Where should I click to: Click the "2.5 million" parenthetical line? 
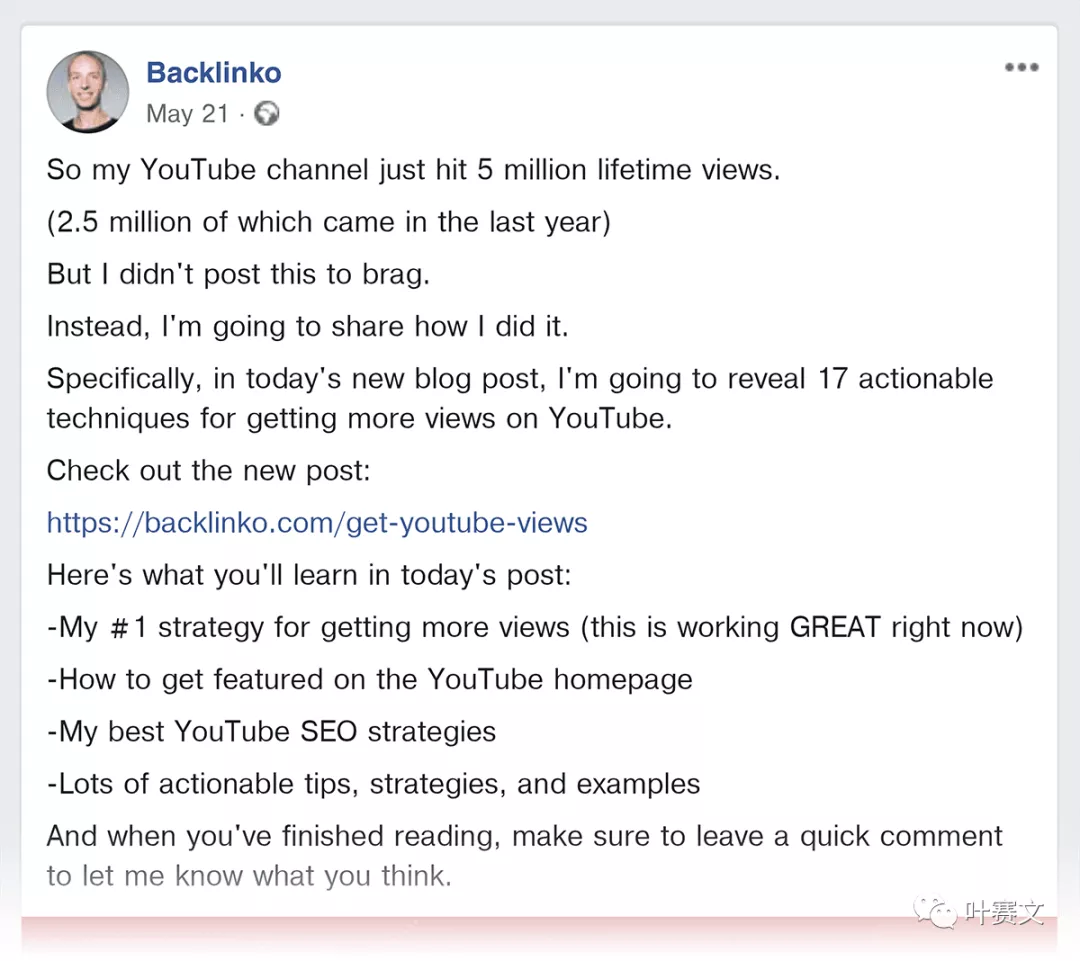[x=328, y=222]
